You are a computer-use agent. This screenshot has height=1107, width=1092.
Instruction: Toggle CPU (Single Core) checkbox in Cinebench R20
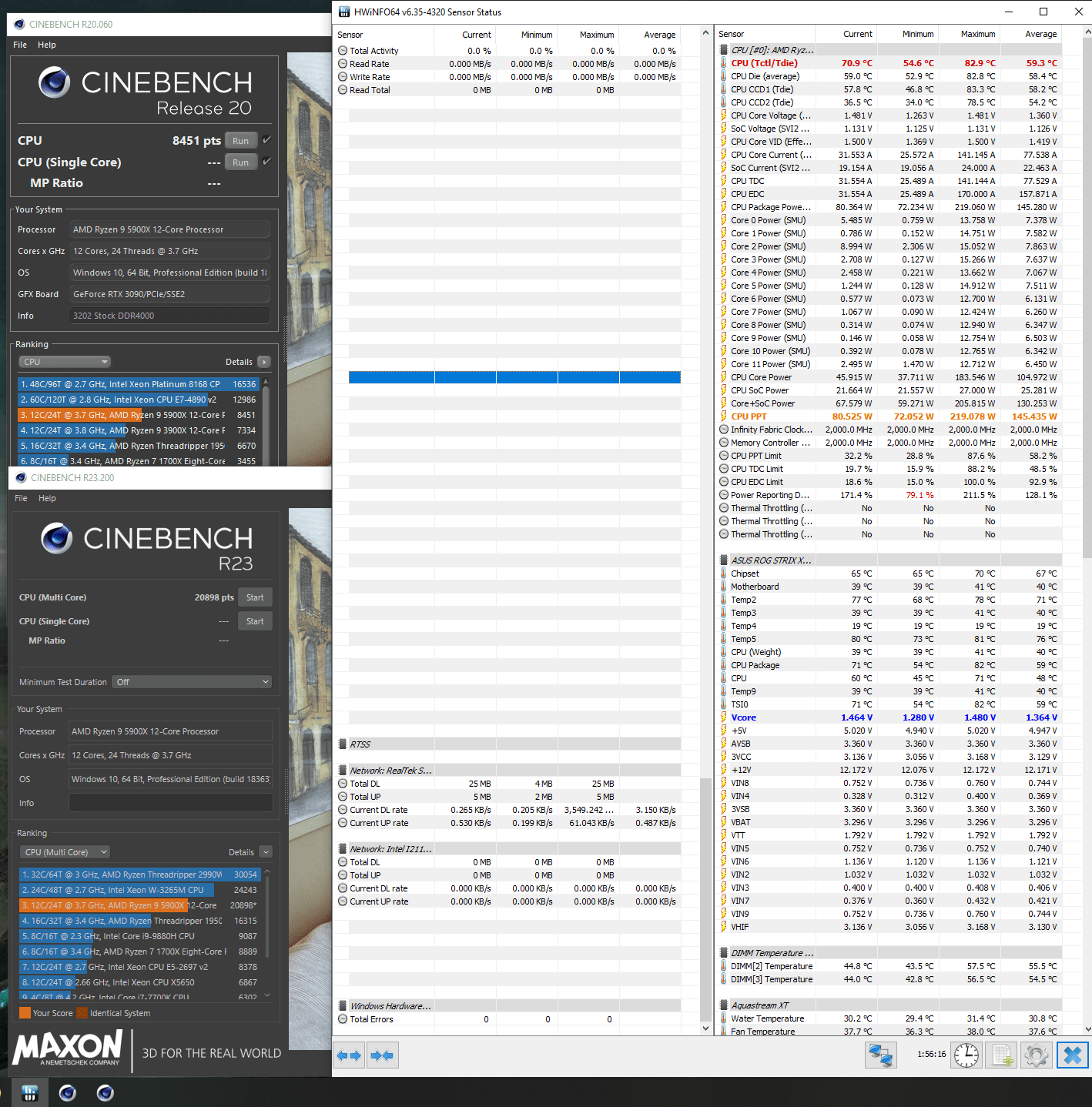click(x=266, y=162)
